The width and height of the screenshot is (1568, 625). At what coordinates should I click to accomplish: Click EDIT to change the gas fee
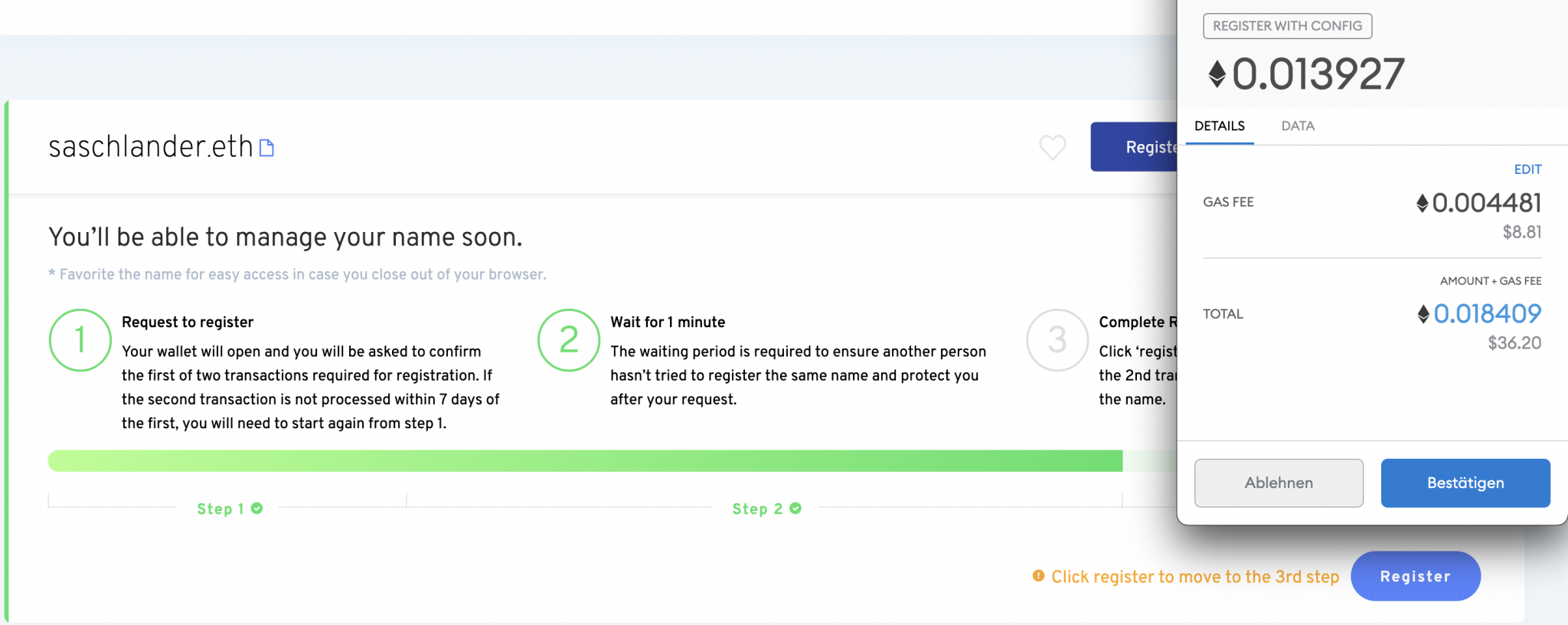[1527, 169]
